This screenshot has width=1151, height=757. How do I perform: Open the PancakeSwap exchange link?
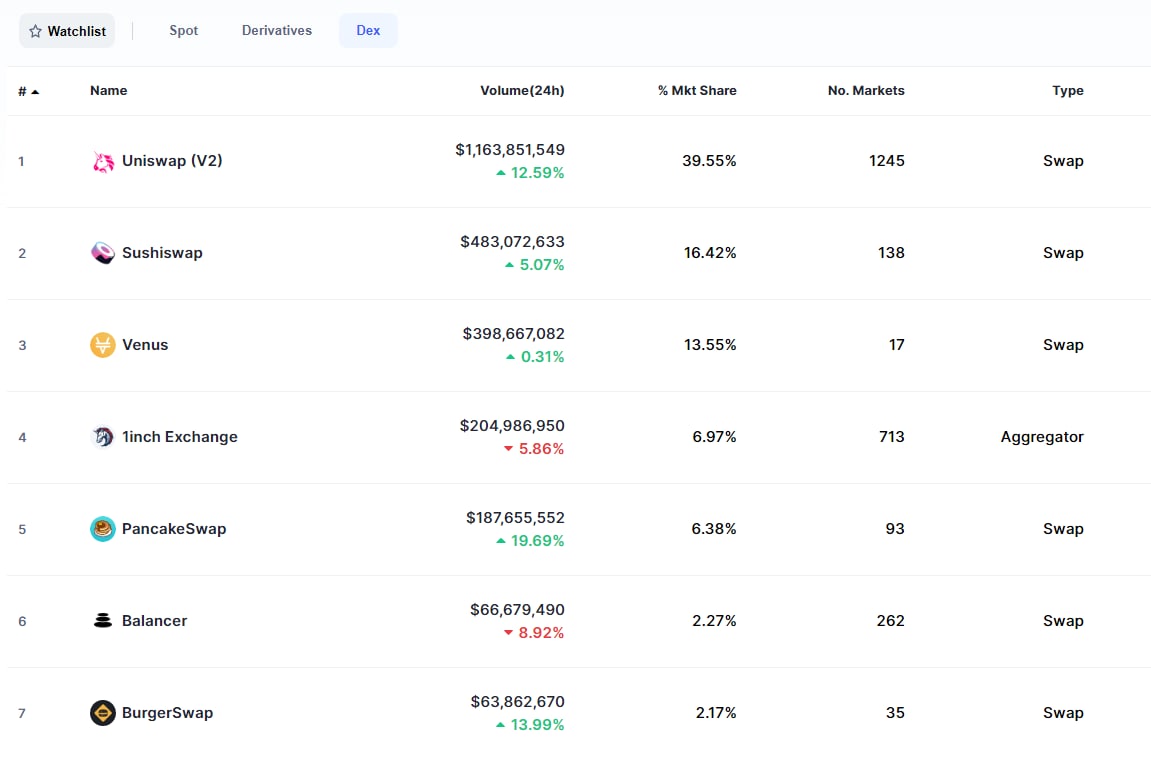pyautogui.click(x=174, y=529)
